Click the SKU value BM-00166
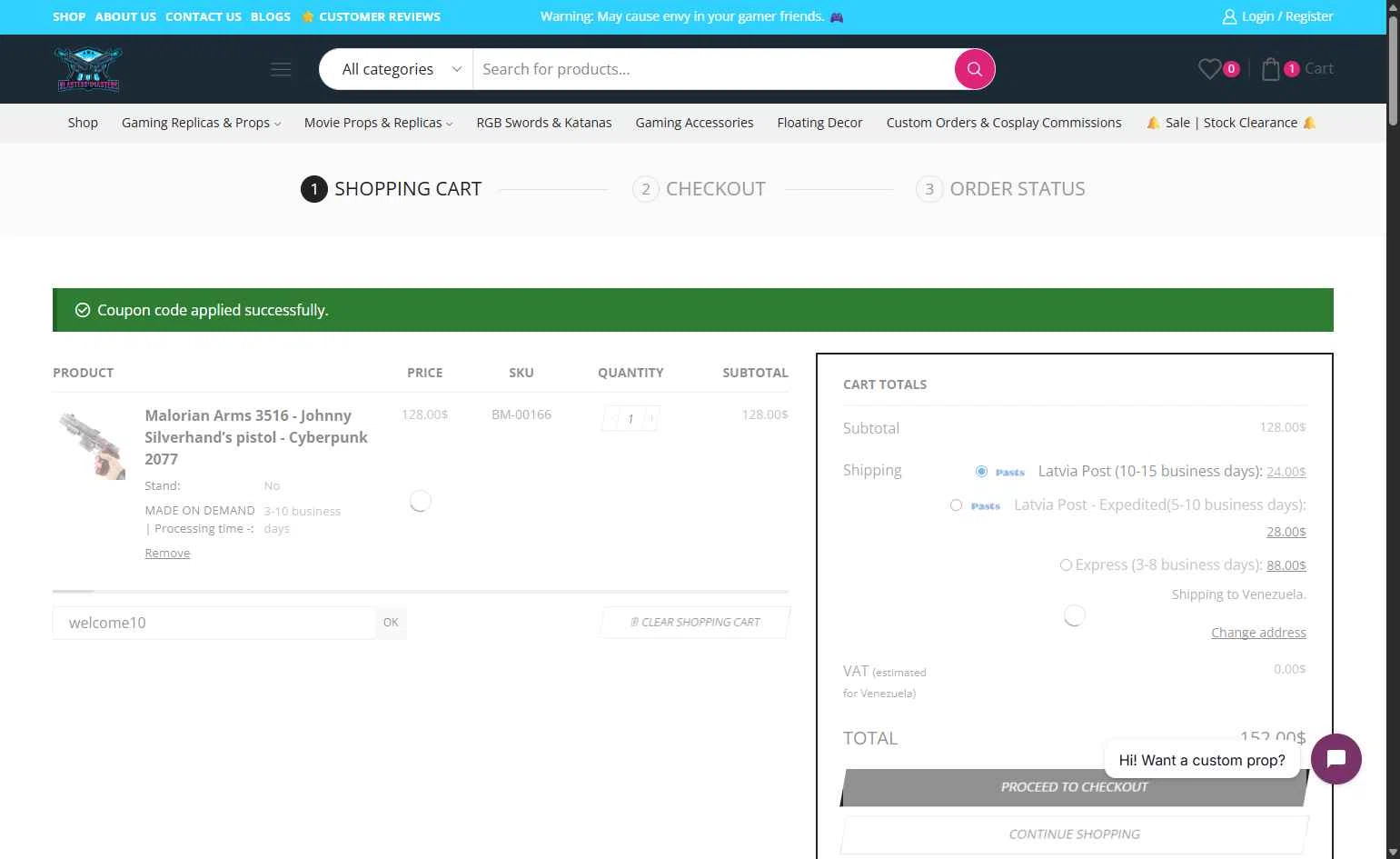 521,415
